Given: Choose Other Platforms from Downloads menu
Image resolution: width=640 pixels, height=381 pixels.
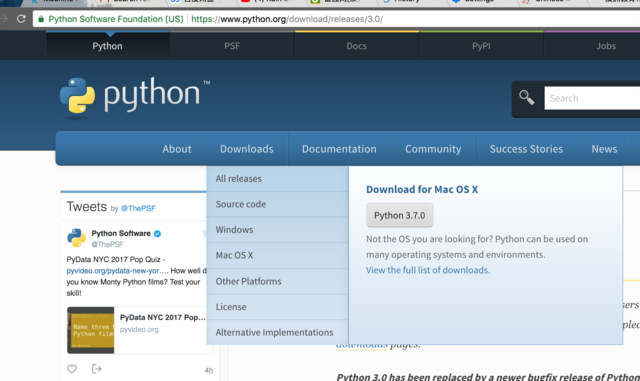Looking at the screenshot, I should (278, 281).
